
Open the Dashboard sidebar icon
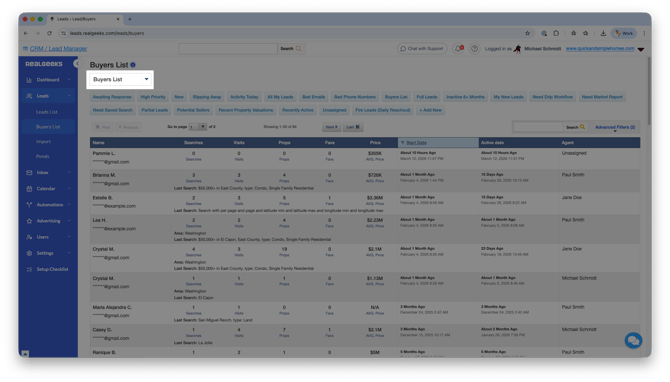(x=29, y=80)
